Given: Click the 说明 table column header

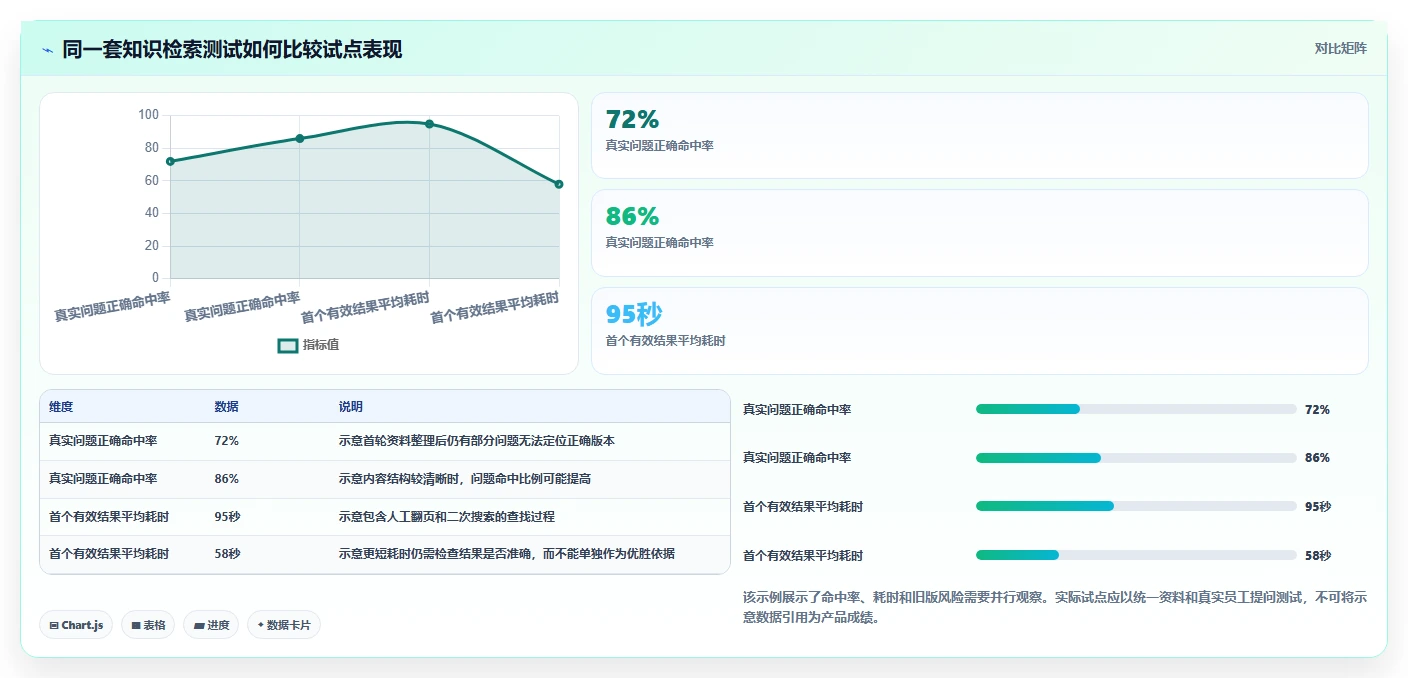Looking at the screenshot, I should [351, 407].
